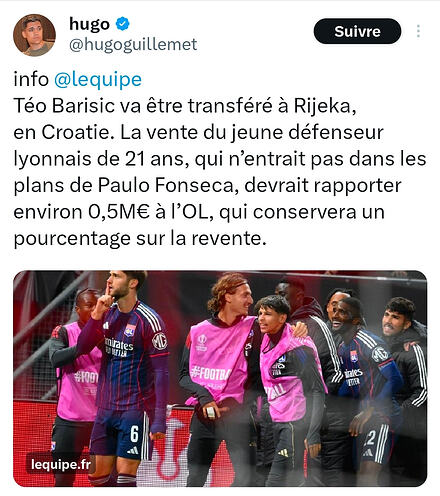Follow the account with the Suivre button
This screenshot has height=496, width=440.
[357, 31]
